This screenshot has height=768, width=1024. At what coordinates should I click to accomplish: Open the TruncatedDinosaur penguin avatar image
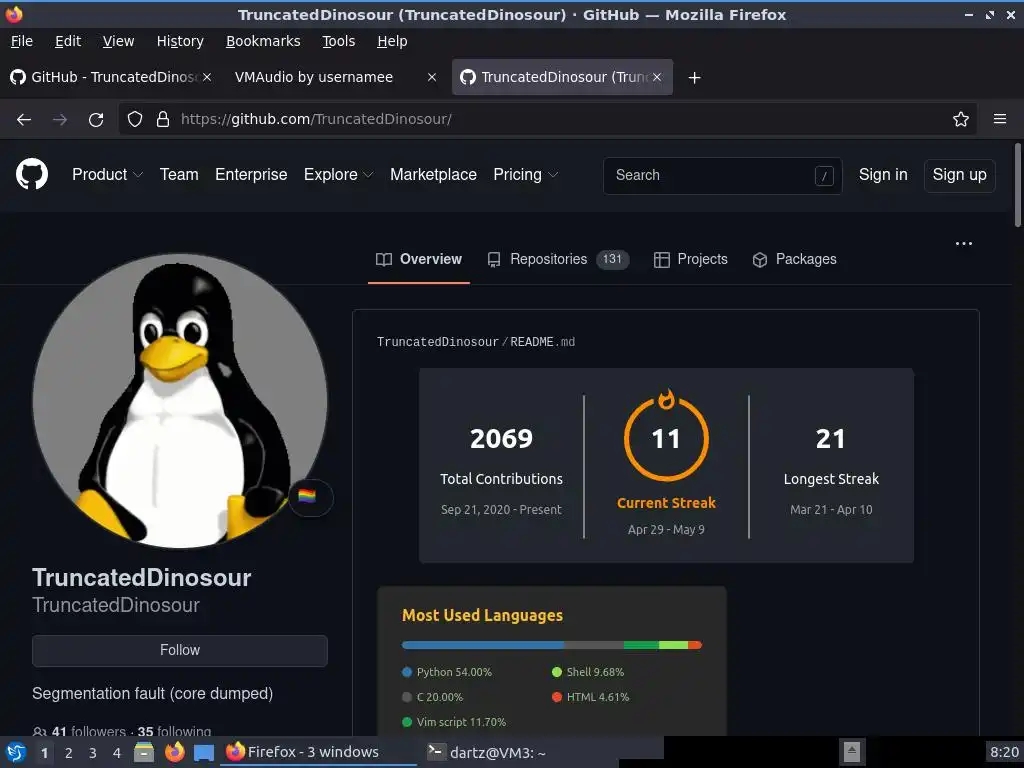(180, 401)
